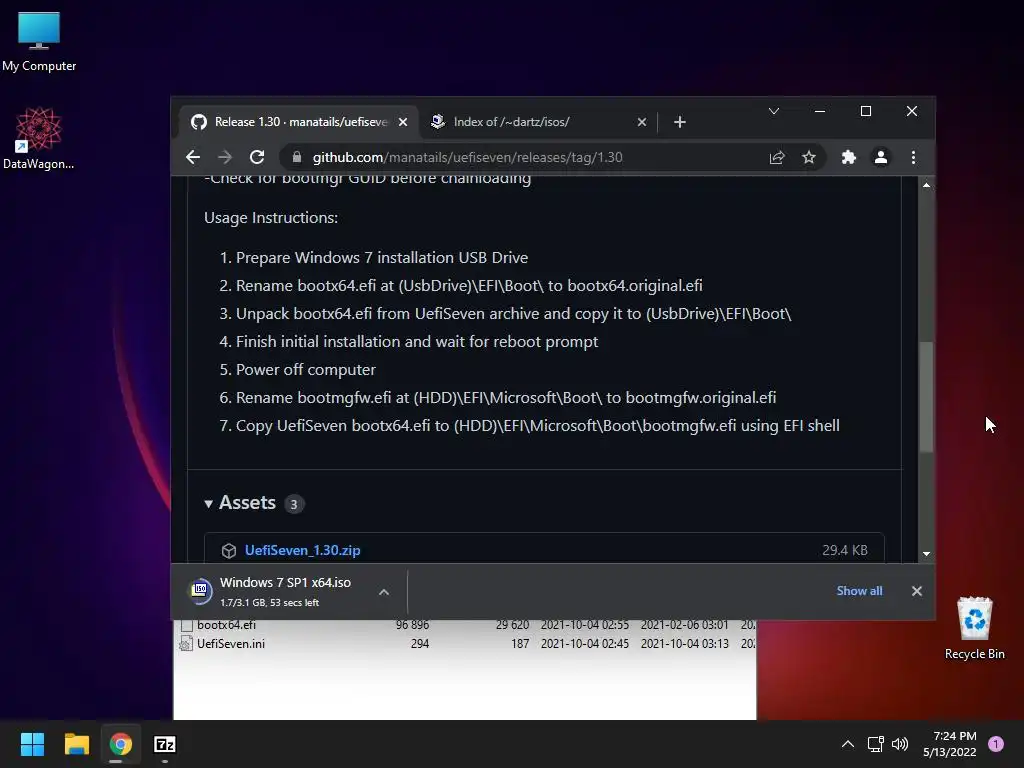Bookmark this tab with the star

pyautogui.click(x=808, y=157)
